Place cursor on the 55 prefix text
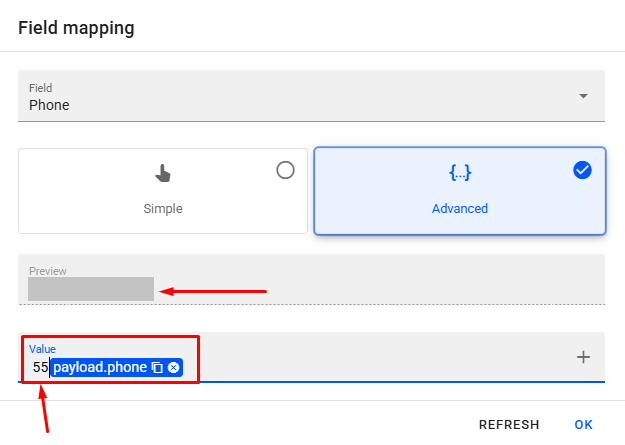Image resolution: width=625 pixels, height=445 pixels. [x=40, y=368]
